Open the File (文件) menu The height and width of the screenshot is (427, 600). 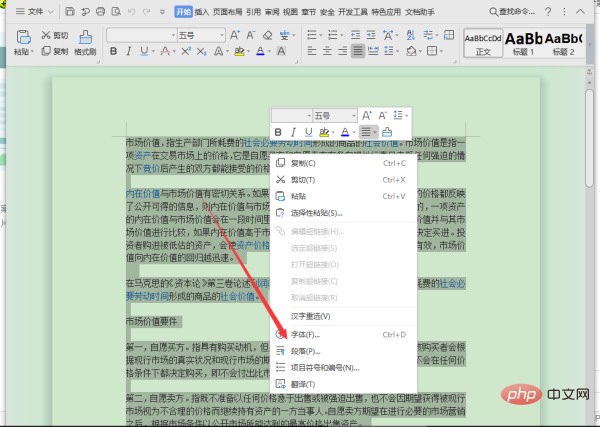tap(36, 11)
